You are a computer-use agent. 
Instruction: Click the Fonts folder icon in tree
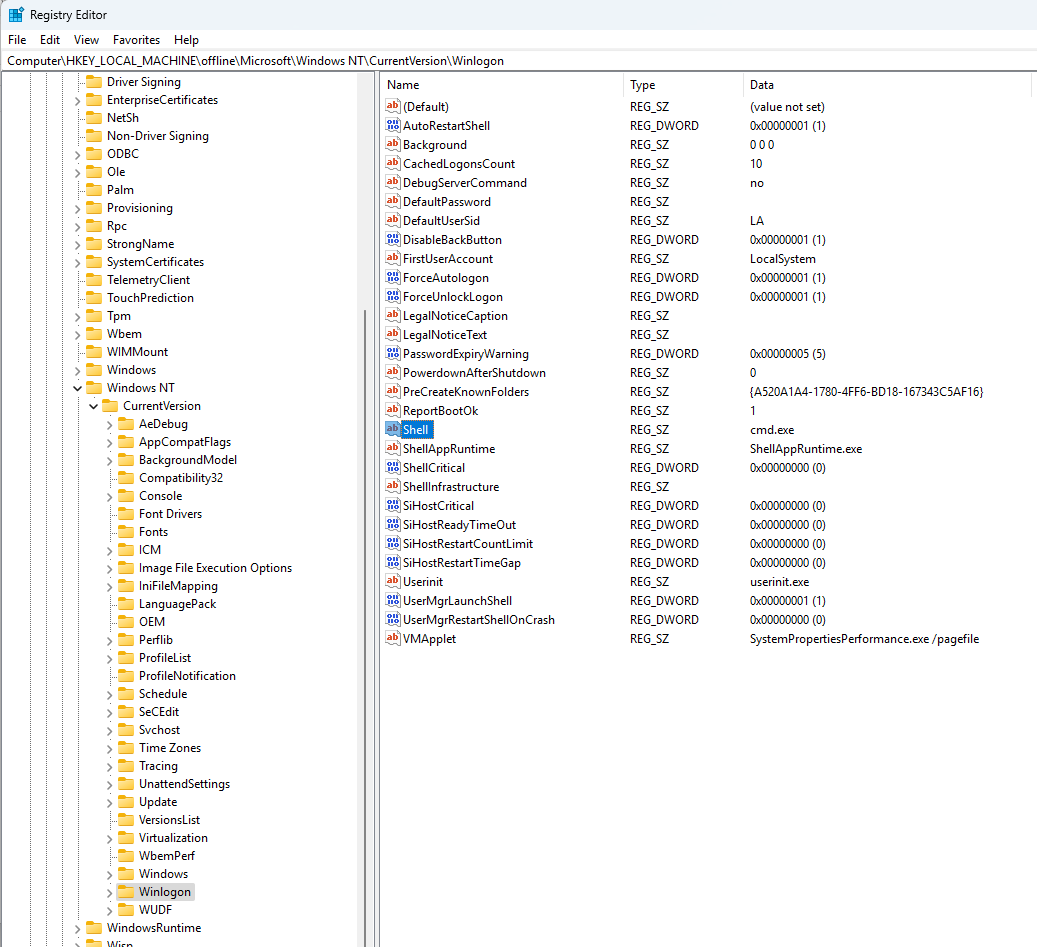pos(126,532)
